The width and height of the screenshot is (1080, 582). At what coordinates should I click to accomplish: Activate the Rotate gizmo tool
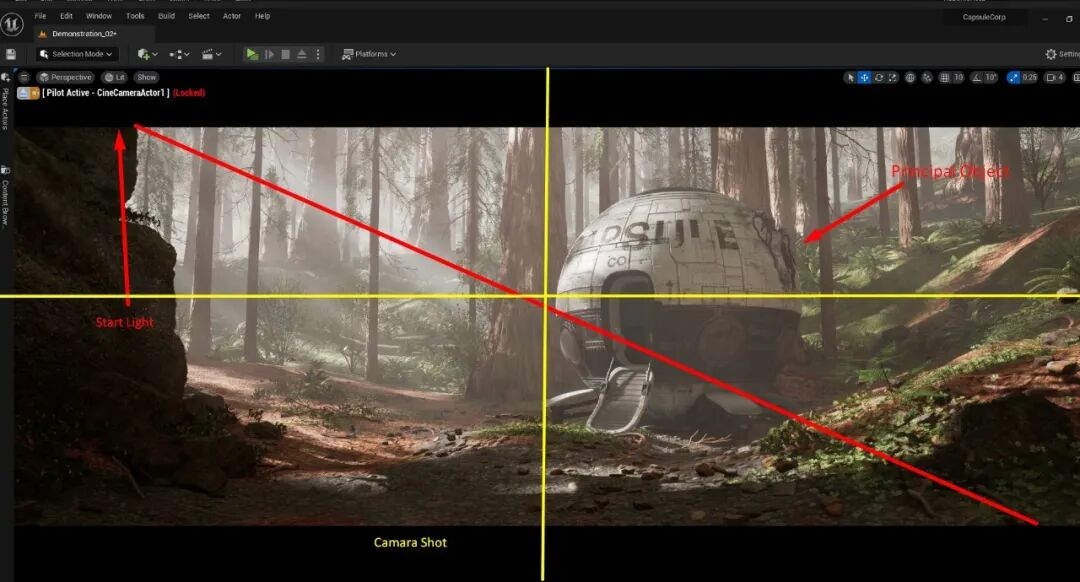pos(878,78)
